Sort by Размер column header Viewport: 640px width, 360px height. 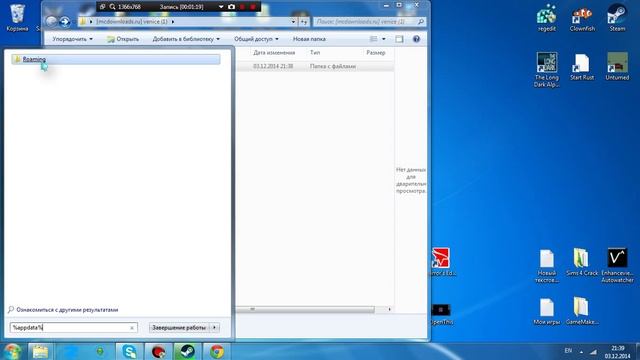coord(376,53)
